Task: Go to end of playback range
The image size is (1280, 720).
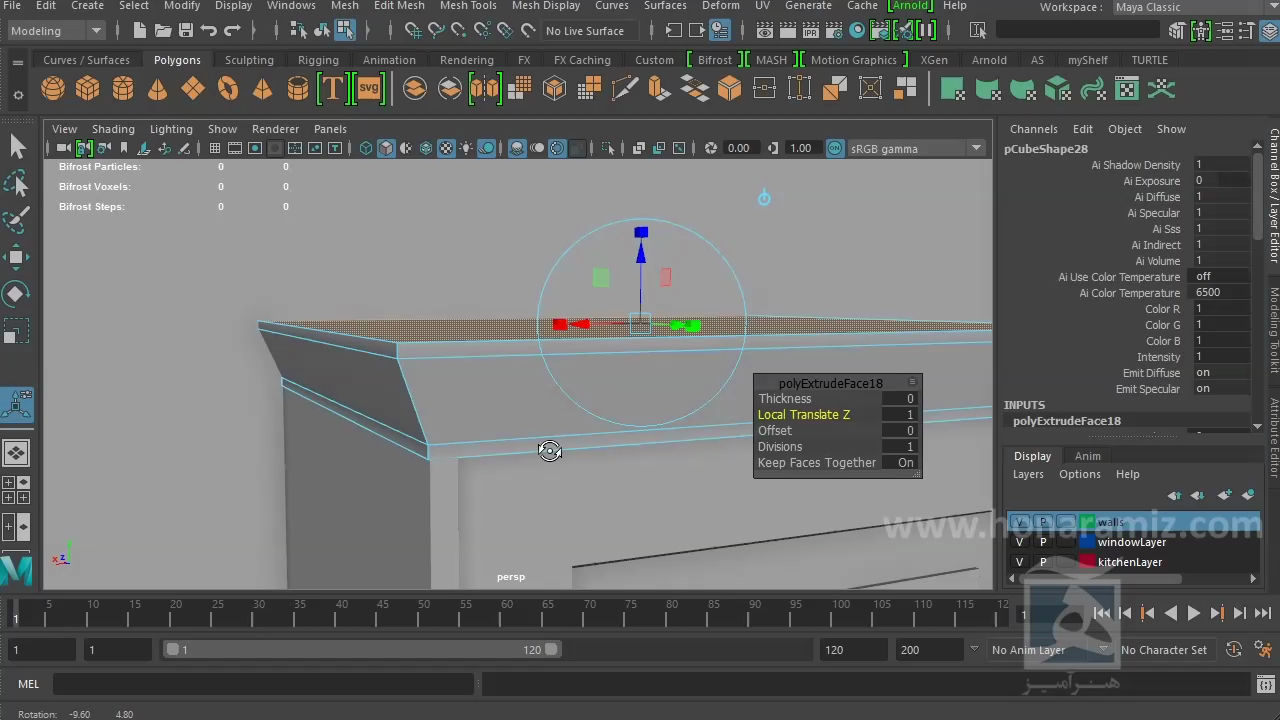Action: 1262,613
